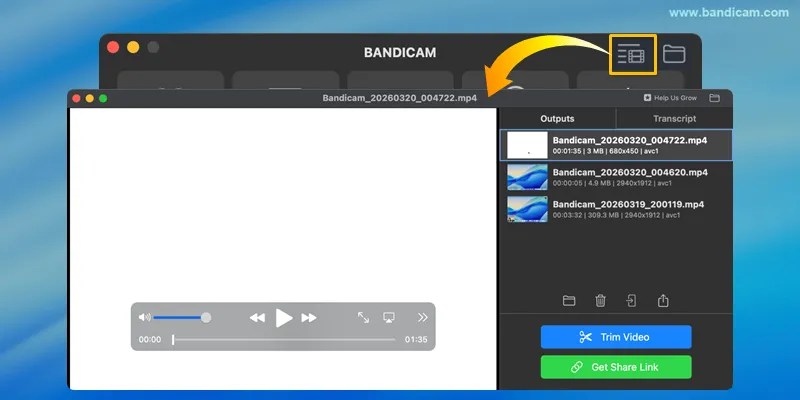Select Bandicam_20260320_004722.mp4 in the outputs list

pyautogui.click(x=616, y=145)
